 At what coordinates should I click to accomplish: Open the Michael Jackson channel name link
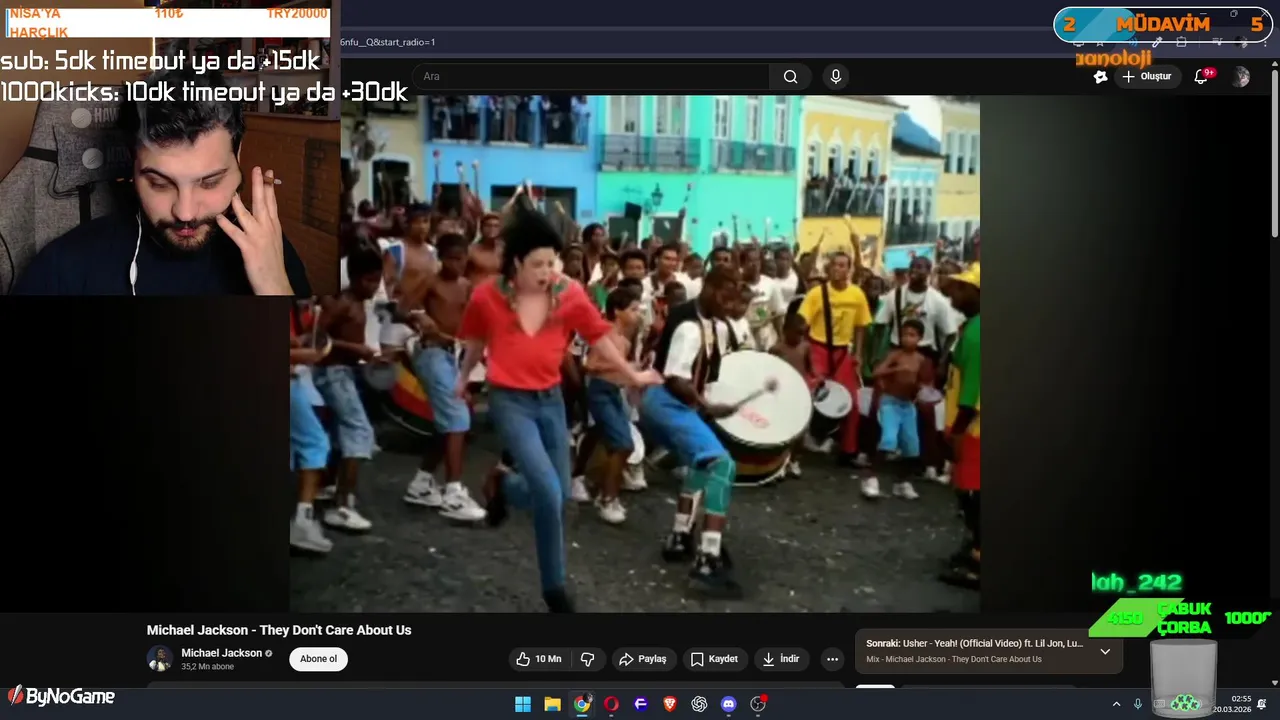click(221, 653)
